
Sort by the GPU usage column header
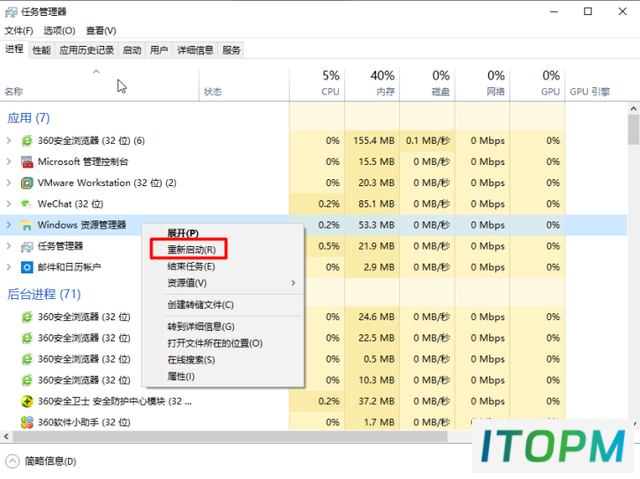click(538, 85)
